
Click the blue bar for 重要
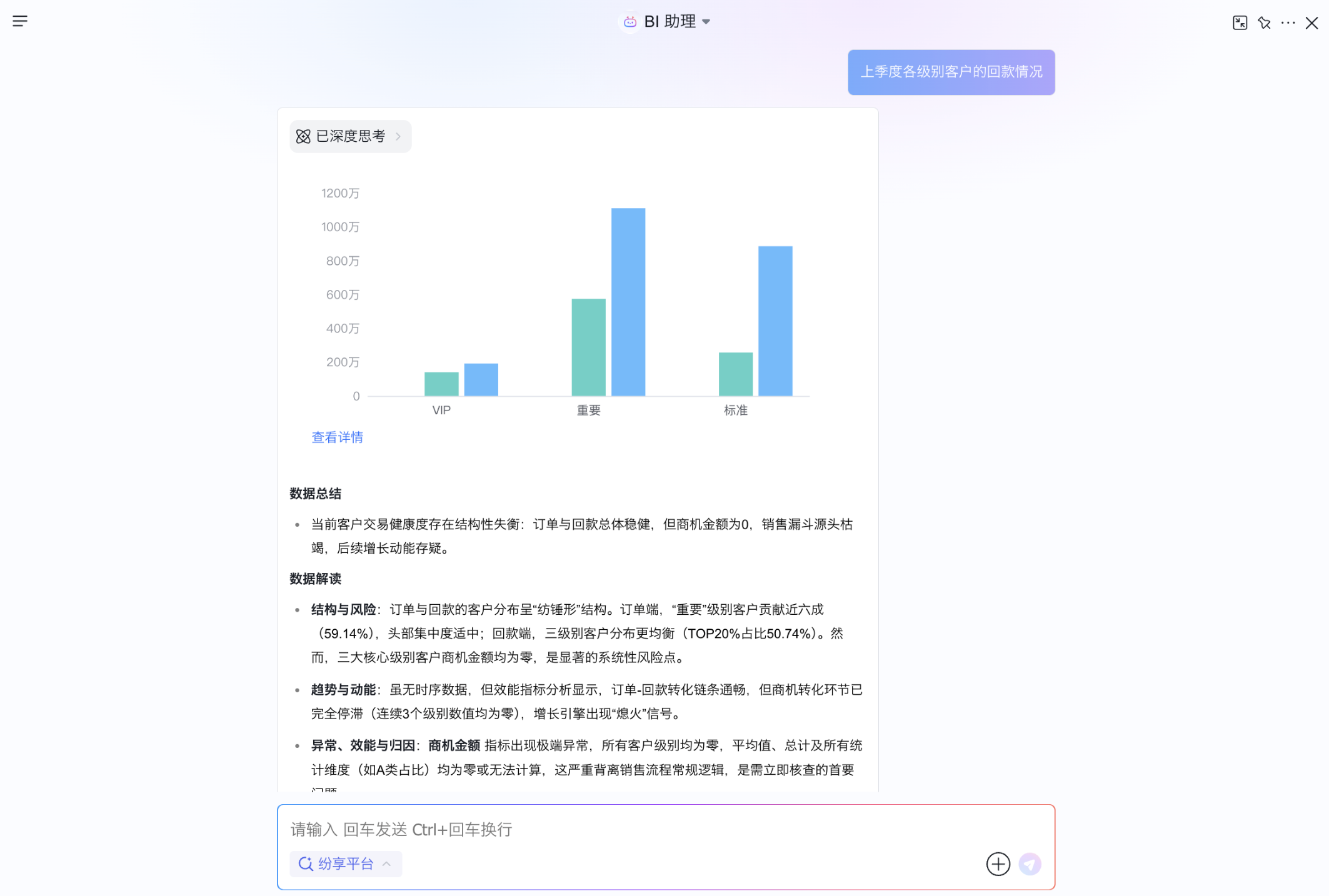628,302
